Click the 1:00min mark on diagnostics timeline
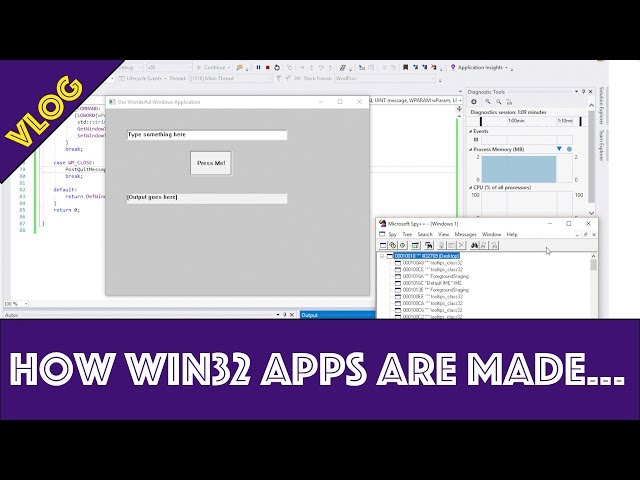 point(516,121)
